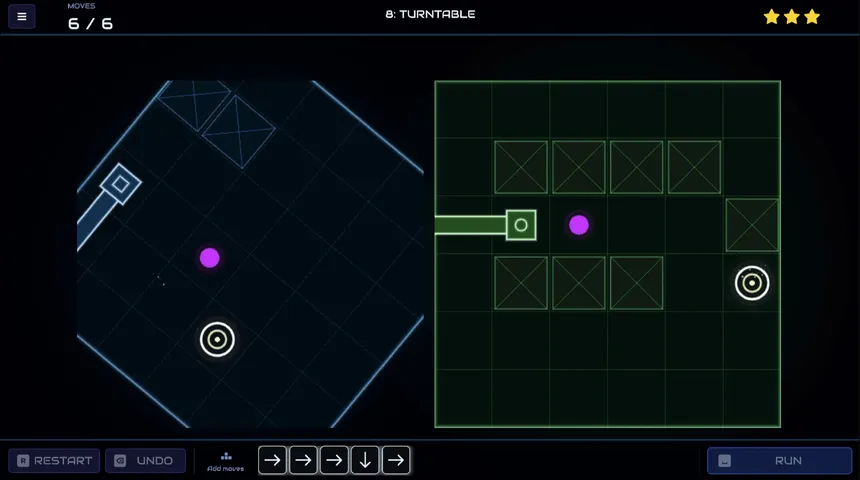Click the rightmost crate in the green top row
Screen dimensions: 860x480
(694, 167)
